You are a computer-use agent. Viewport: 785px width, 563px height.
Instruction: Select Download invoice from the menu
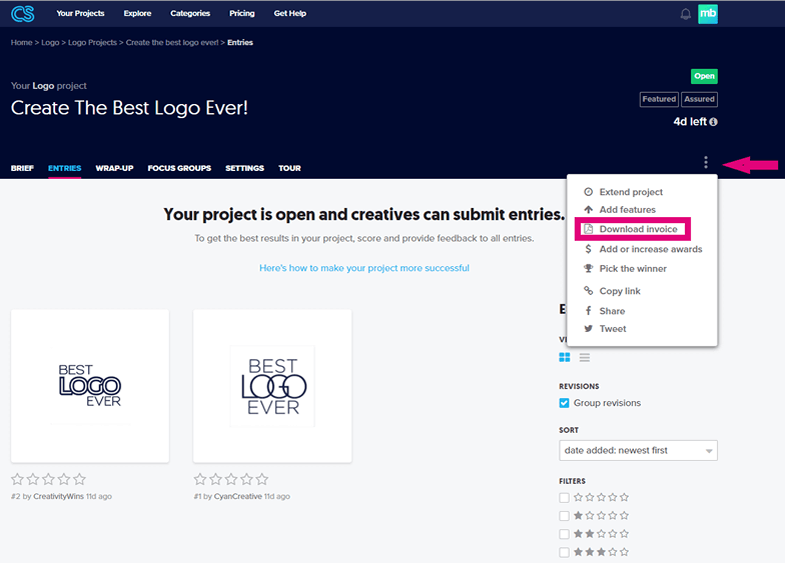tap(638, 229)
